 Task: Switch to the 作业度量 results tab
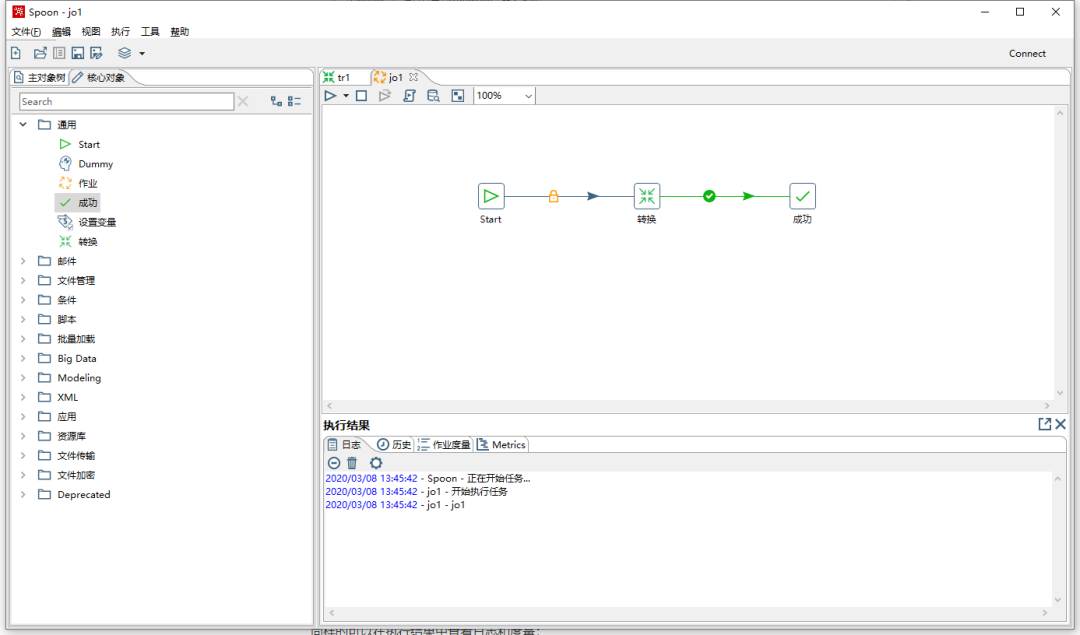[444, 445]
